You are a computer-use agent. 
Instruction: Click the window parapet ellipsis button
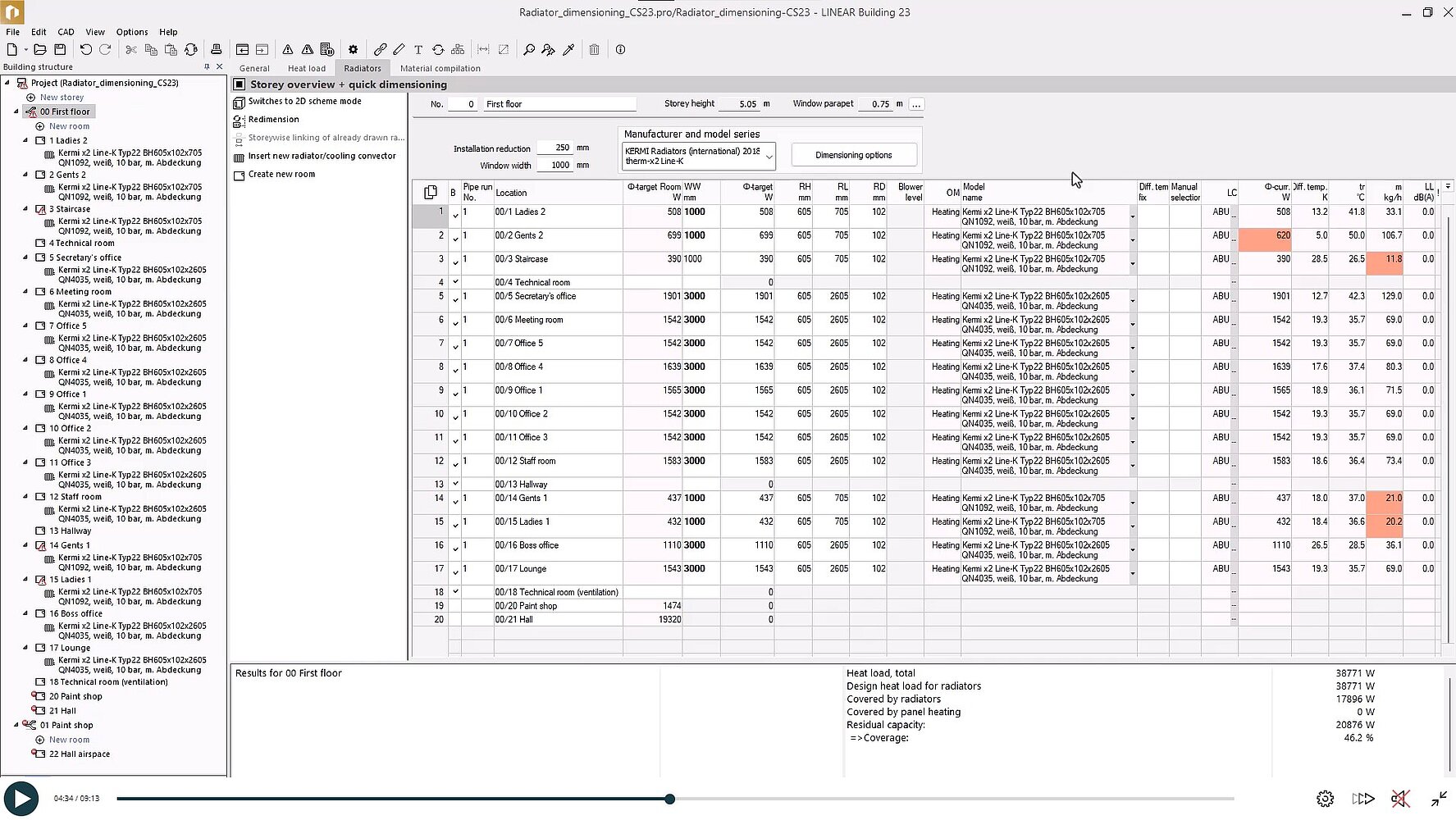pos(916,104)
